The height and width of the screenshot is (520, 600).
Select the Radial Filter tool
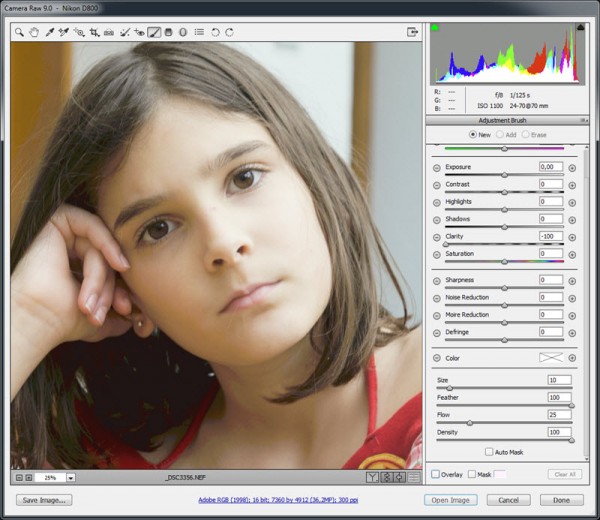[183, 33]
